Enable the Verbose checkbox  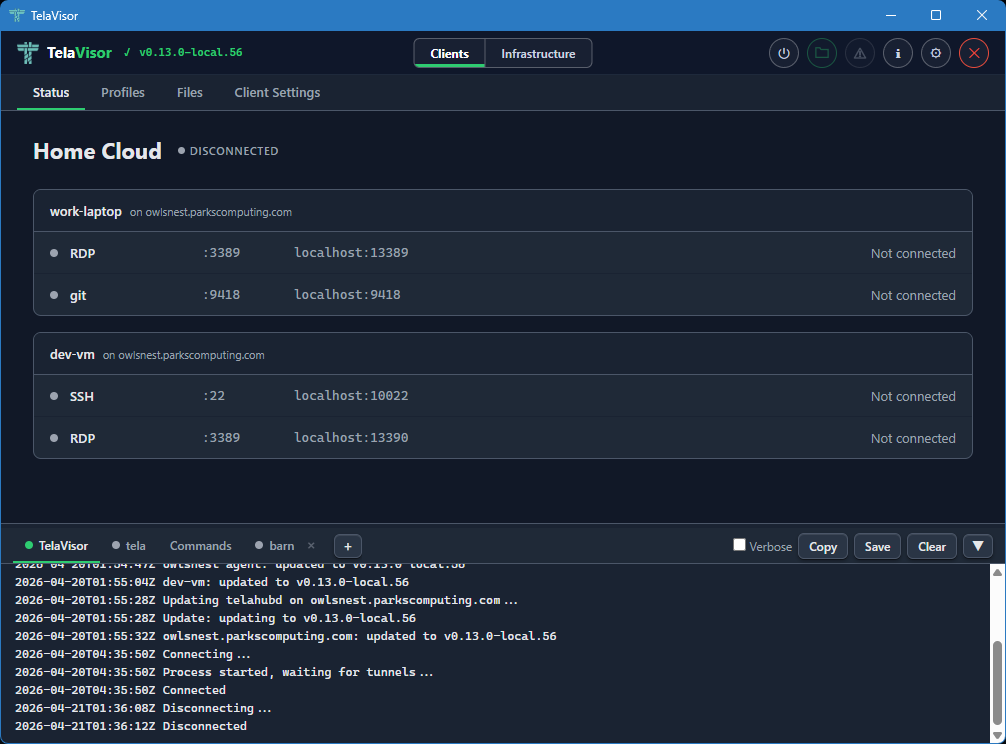click(740, 545)
